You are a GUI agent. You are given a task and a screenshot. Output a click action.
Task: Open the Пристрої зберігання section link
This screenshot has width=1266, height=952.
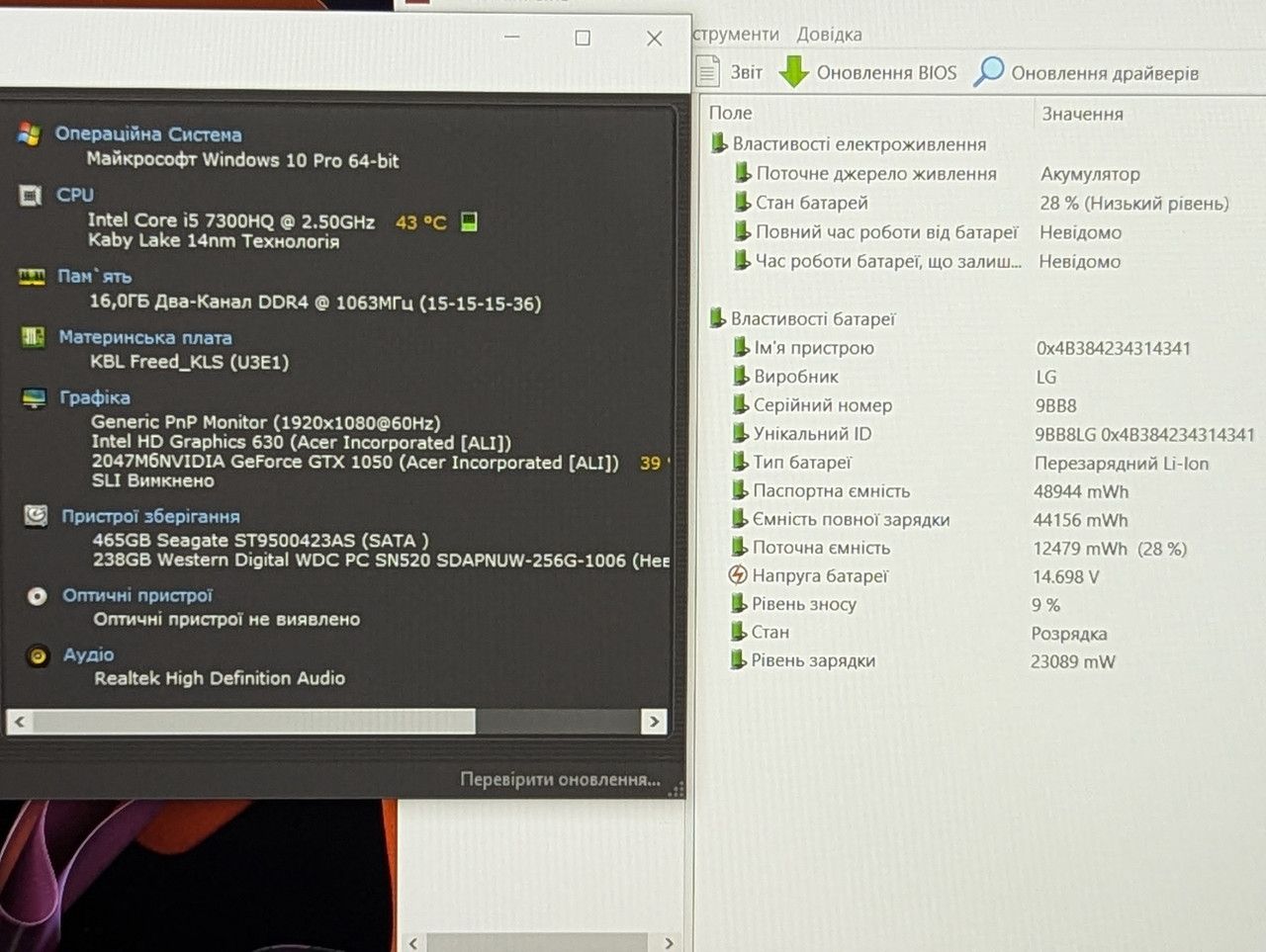coord(150,516)
